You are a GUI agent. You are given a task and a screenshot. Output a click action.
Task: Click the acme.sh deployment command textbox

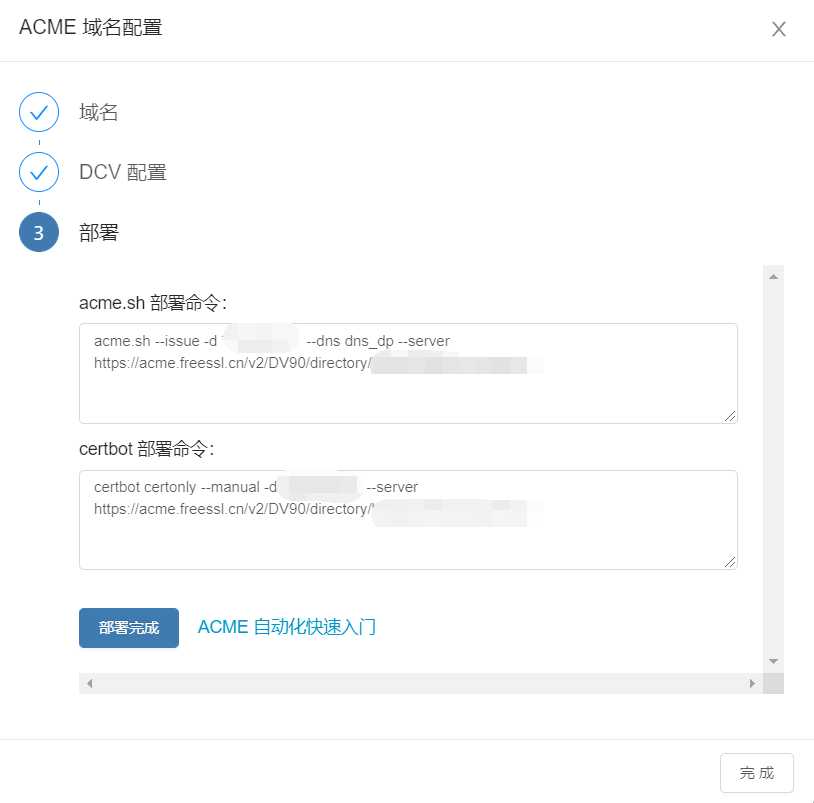point(408,385)
